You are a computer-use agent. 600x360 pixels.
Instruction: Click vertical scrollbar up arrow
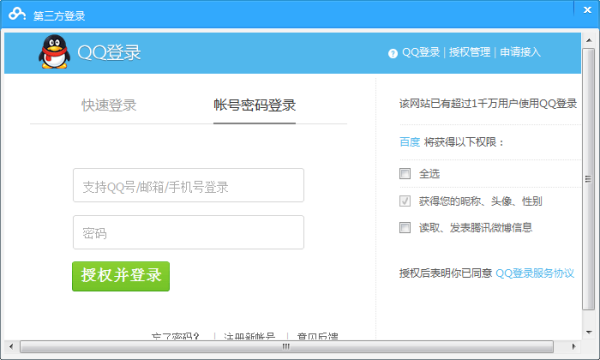(589, 40)
